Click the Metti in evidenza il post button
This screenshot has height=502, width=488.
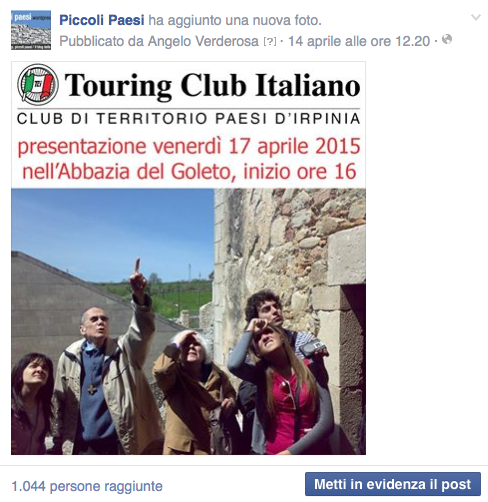(x=393, y=484)
